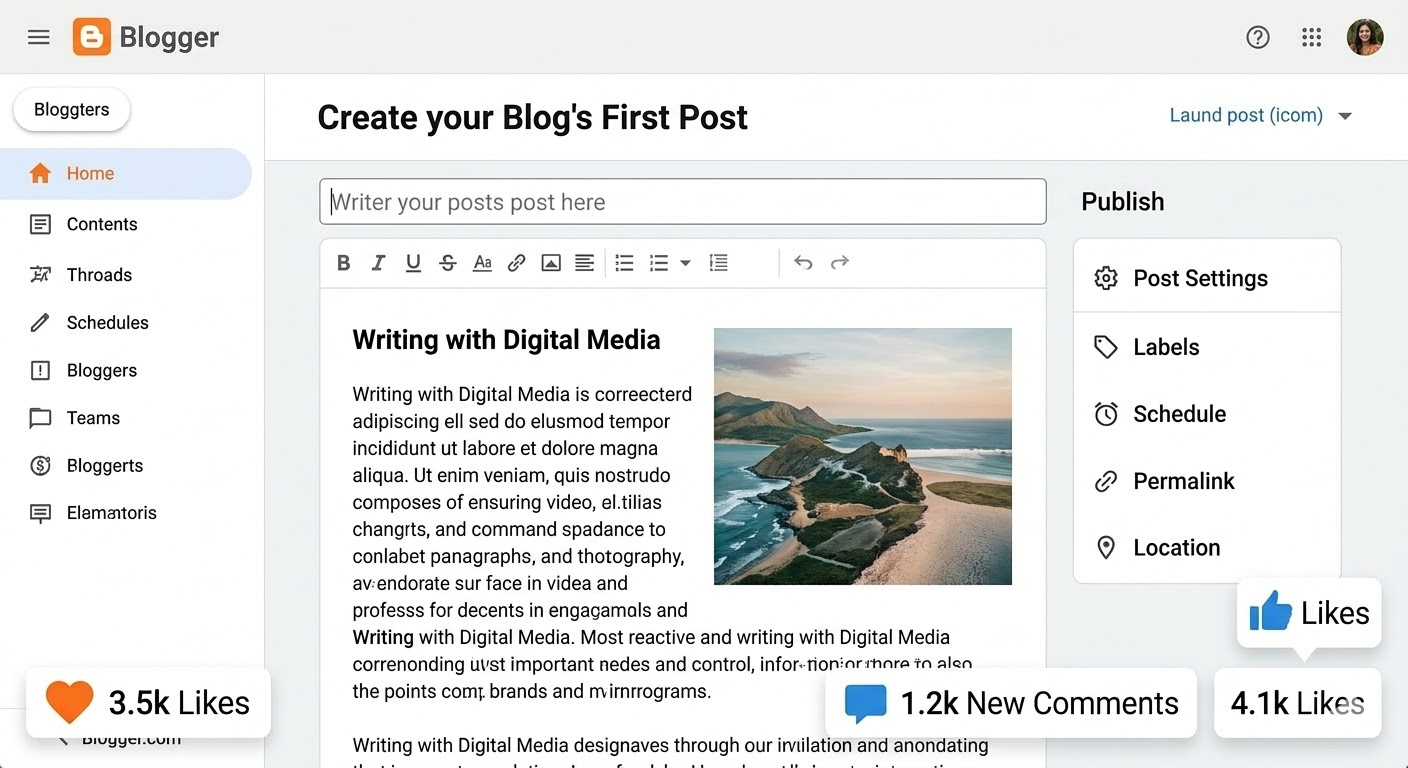Insert a link with the chain icon
The width and height of the screenshot is (1408, 768).
[x=516, y=263]
